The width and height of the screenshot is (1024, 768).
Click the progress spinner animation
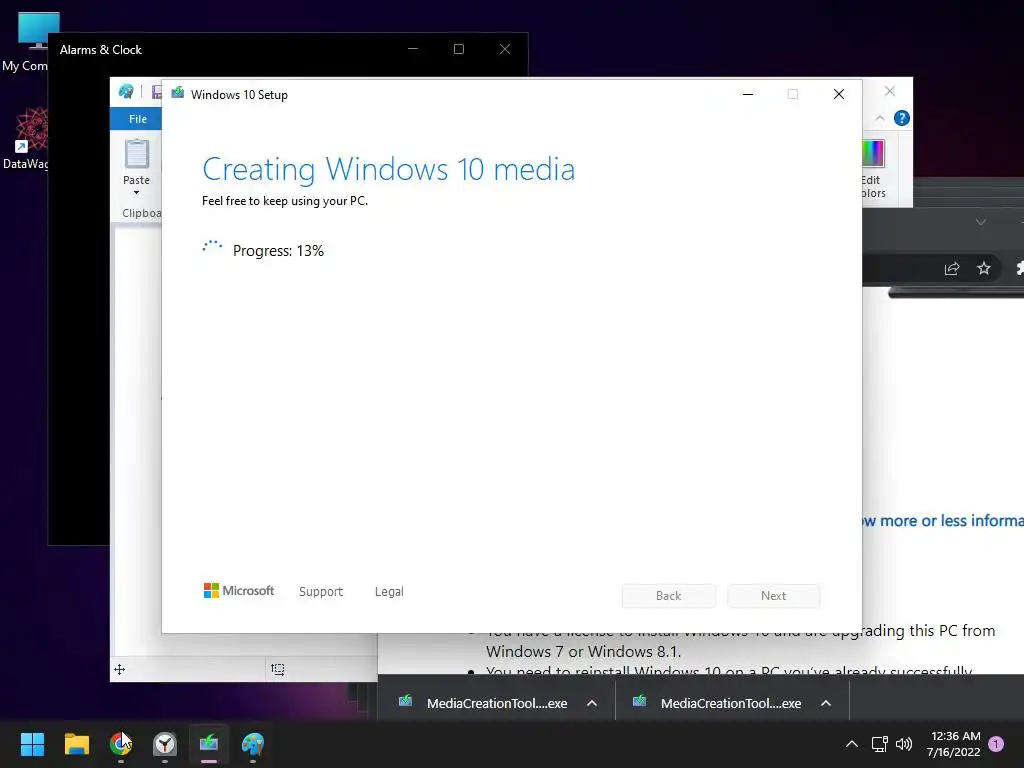[x=212, y=248]
